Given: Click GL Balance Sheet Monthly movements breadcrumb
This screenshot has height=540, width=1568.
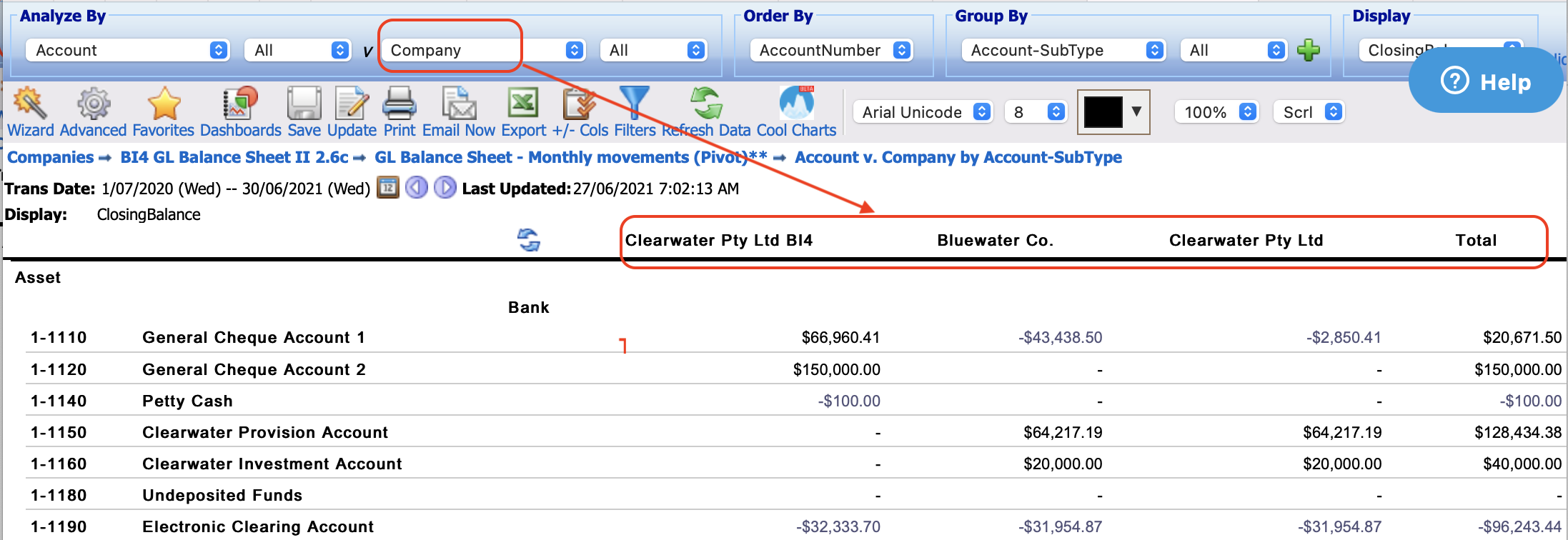Looking at the screenshot, I should click(571, 157).
